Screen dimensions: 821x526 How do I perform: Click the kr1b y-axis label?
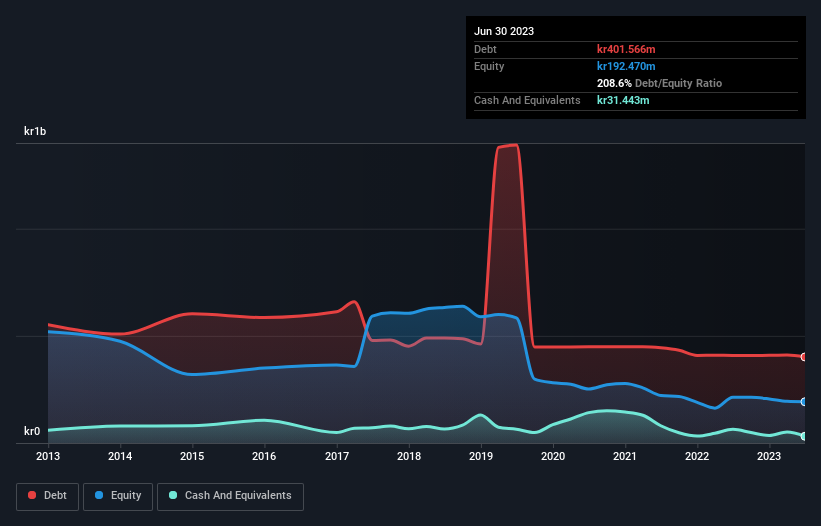pyautogui.click(x=35, y=131)
